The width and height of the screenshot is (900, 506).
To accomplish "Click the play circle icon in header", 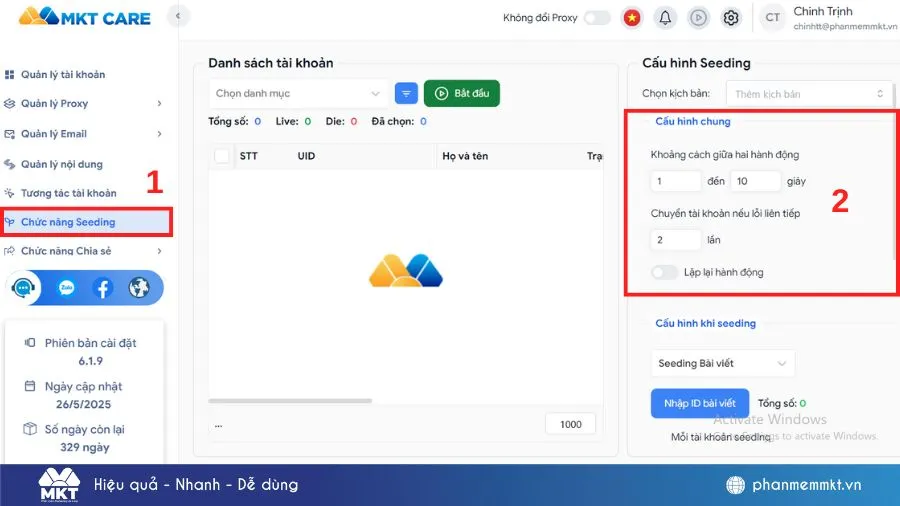I will point(698,18).
